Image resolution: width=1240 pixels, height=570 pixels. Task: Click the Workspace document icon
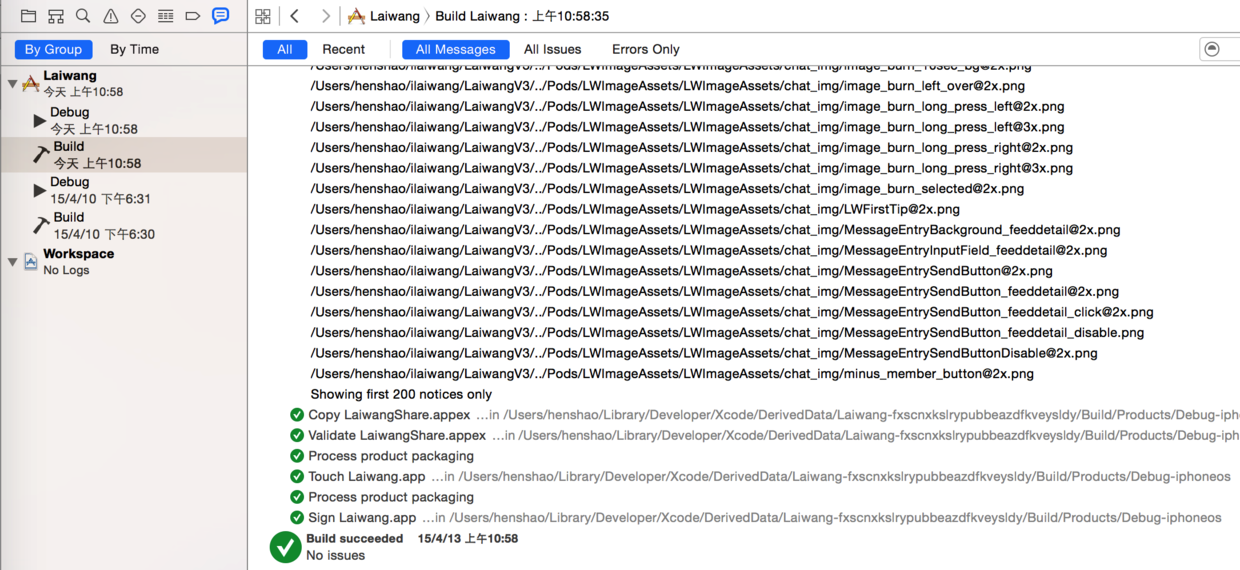[31, 262]
